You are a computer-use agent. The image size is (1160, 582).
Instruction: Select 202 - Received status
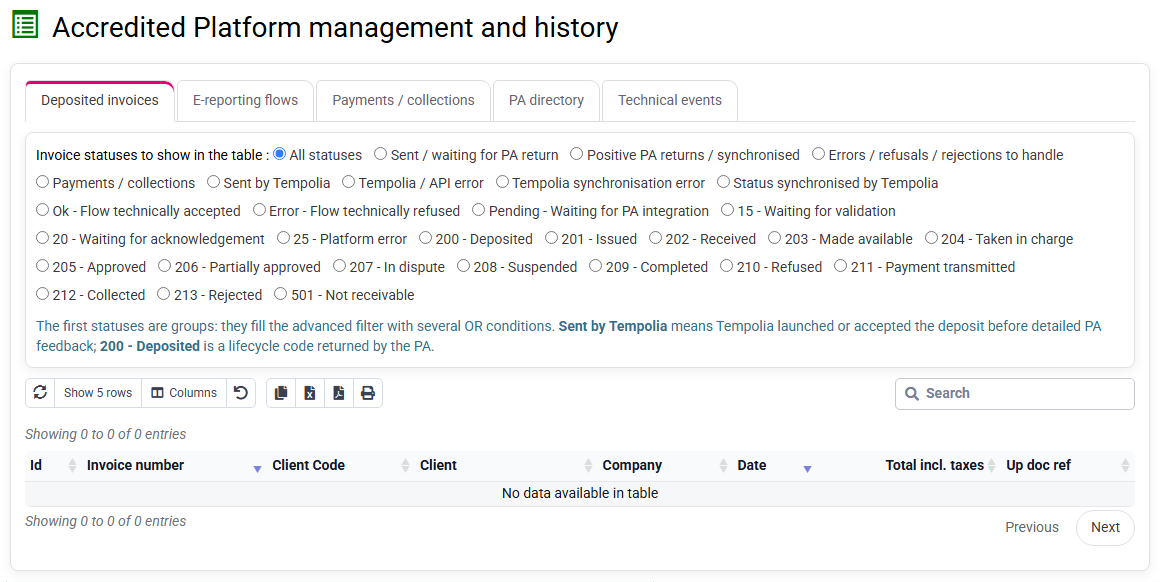pos(655,238)
